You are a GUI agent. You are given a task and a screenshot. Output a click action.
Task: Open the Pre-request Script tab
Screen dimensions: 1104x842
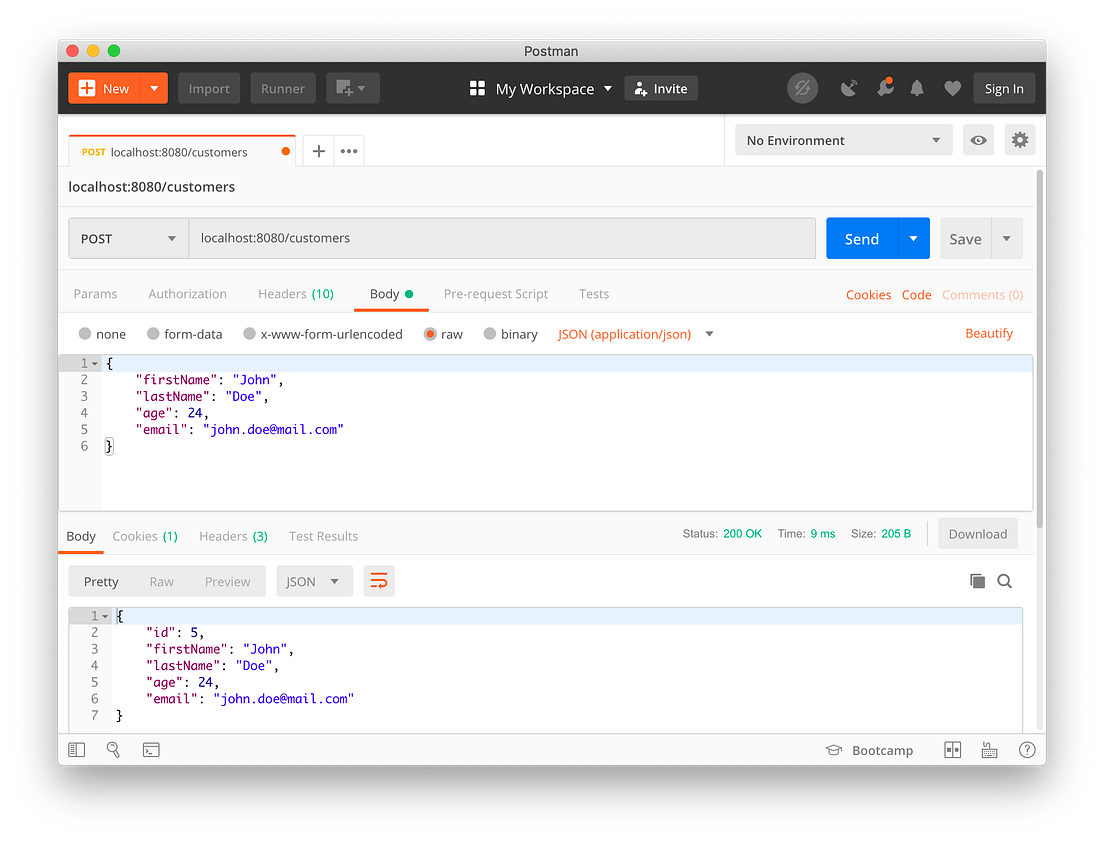tap(496, 293)
